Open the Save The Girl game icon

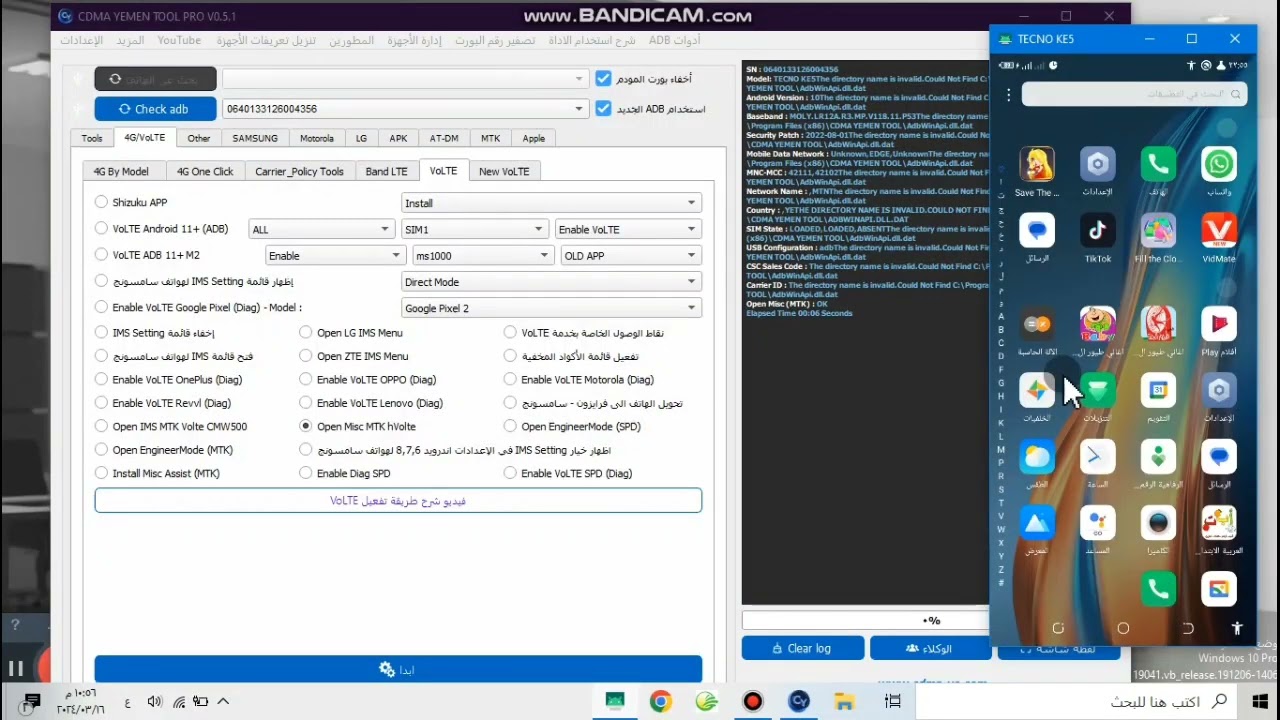click(x=1037, y=165)
